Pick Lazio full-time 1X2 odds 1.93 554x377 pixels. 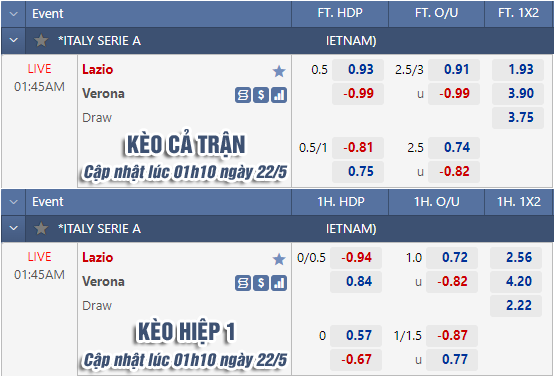pyautogui.click(x=518, y=70)
